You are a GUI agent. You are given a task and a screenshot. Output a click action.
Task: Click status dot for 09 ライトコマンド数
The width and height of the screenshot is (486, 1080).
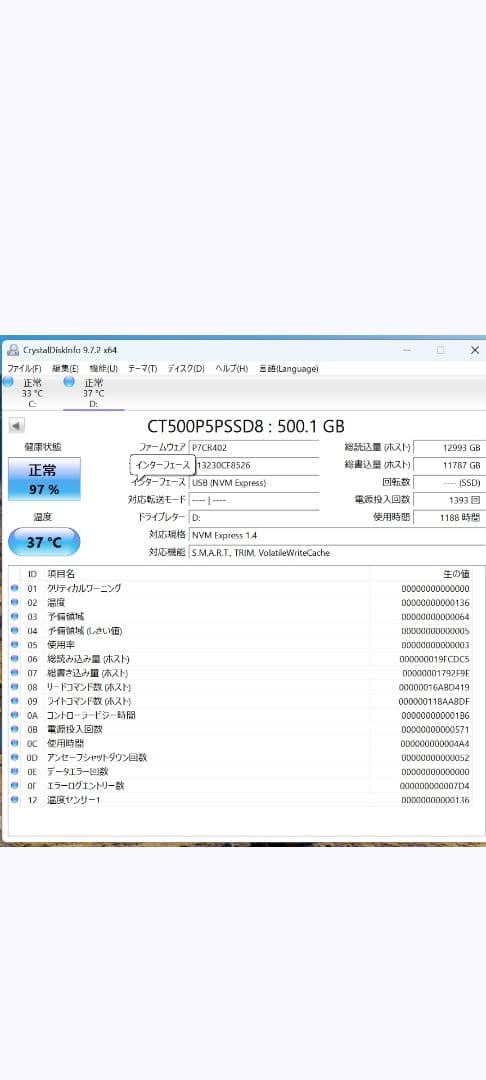coord(15,701)
